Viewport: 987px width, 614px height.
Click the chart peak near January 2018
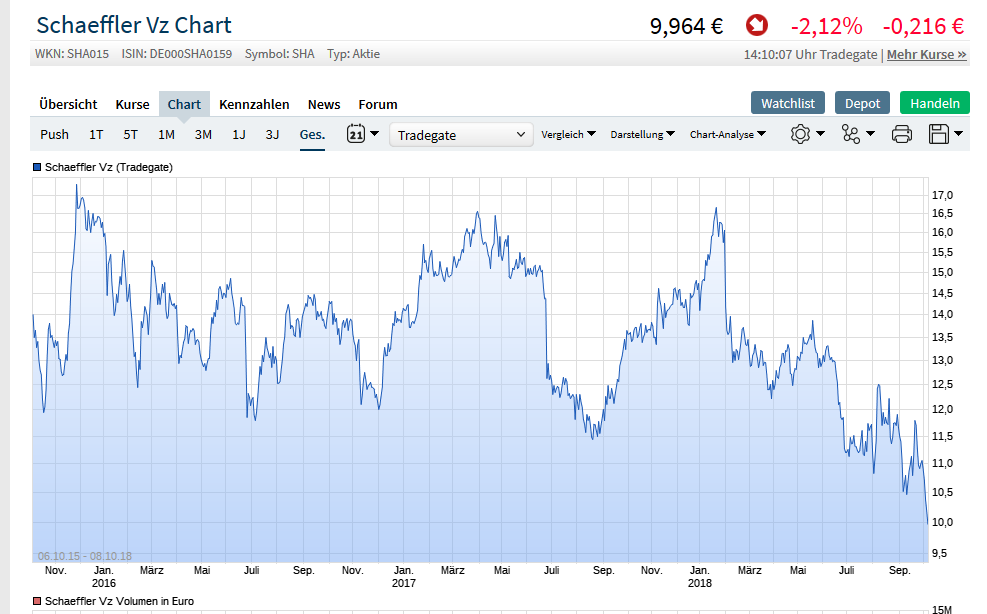[716, 208]
